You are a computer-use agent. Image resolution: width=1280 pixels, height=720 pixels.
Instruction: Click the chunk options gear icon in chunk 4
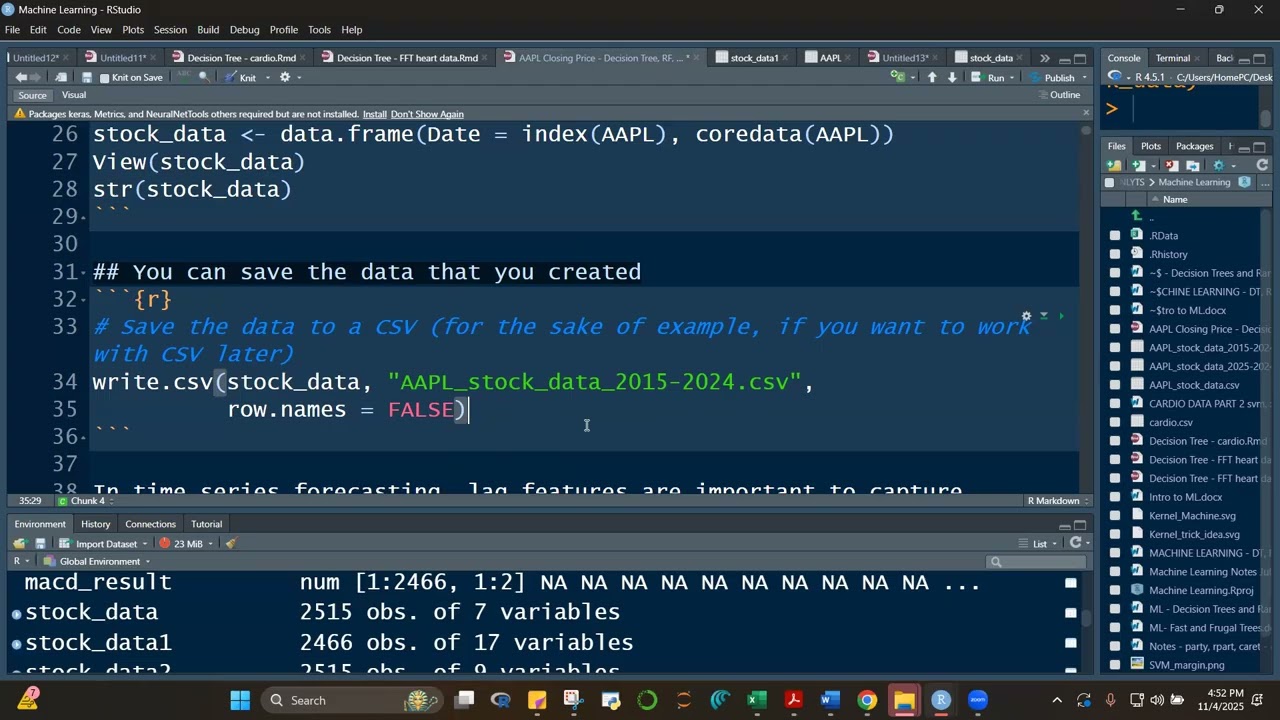[x=1026, y=316]
